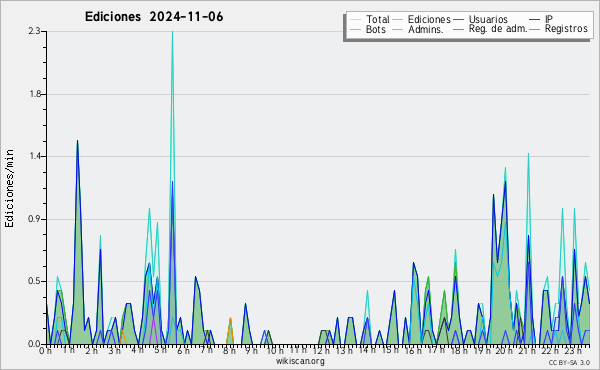Select the 'Ediciones' legend label
Image resolution: width=600 pixels, height=370 pixels.
click(429, 19)
